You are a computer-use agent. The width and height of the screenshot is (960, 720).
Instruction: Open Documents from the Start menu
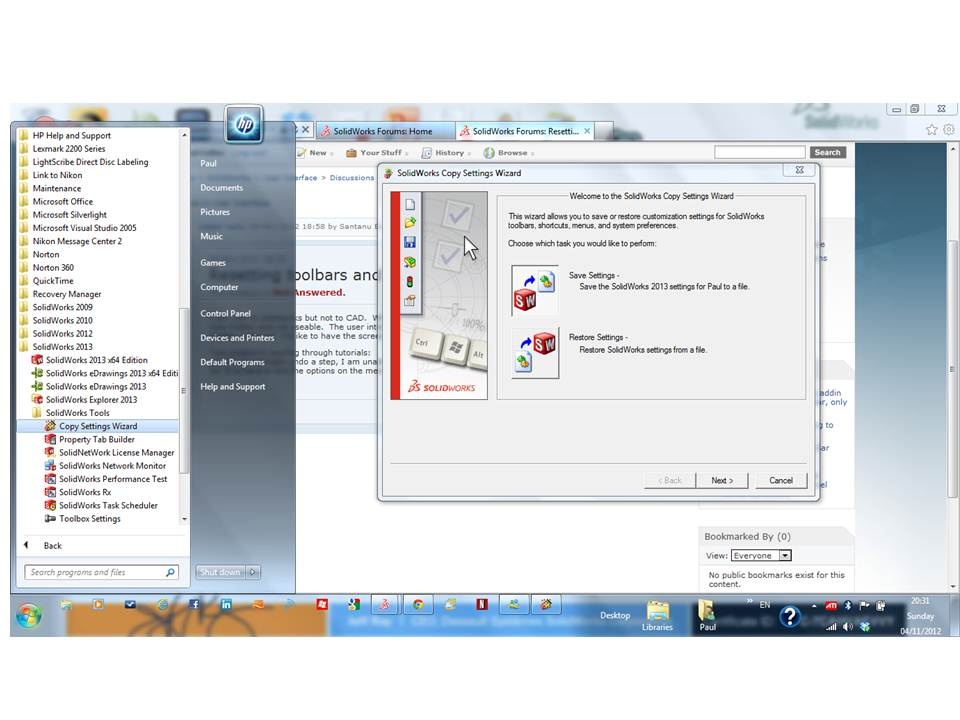(222, 188)
